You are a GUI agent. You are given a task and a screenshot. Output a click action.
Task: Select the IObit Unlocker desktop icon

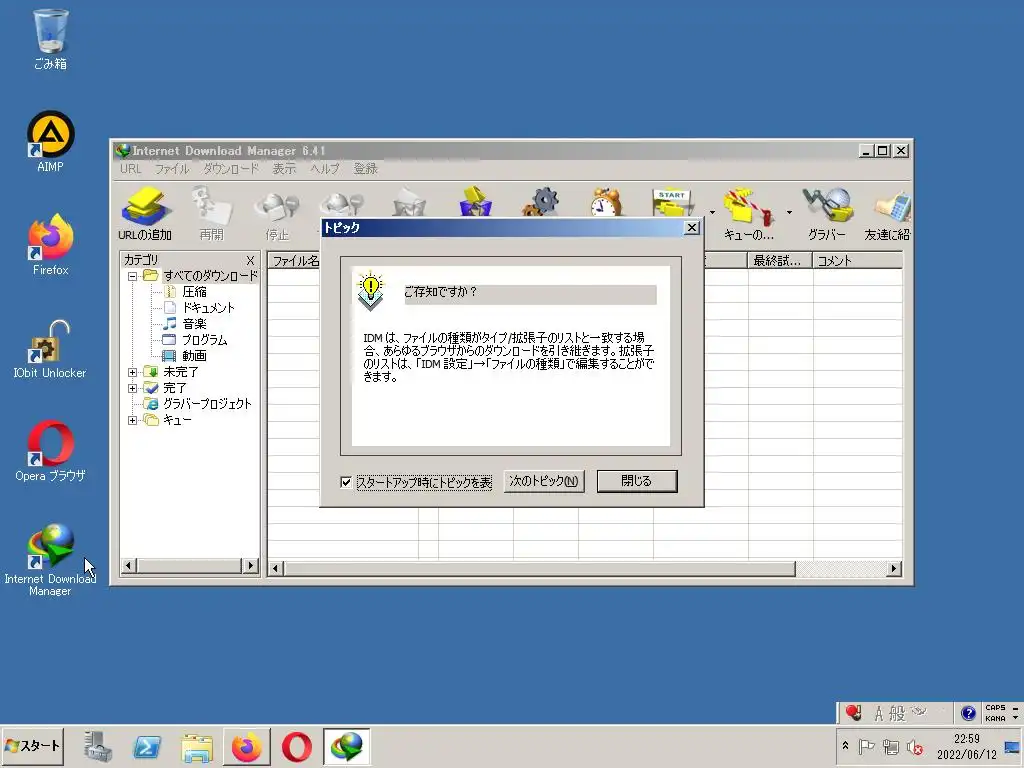coord(50,349)
